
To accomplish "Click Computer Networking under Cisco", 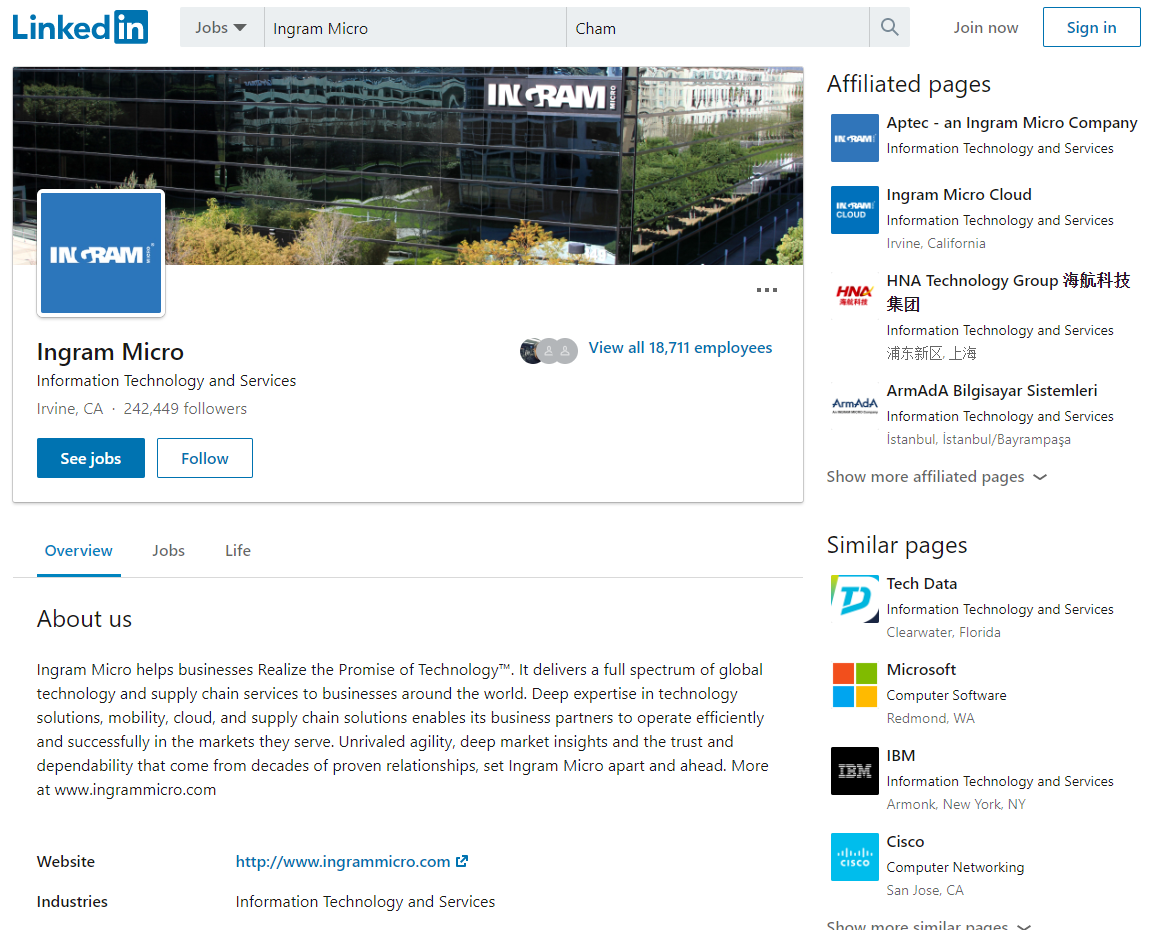I will pos(955,868).
